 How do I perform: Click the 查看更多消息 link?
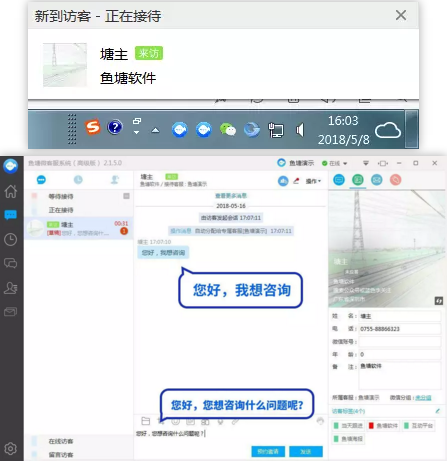(x=231, y=196)
